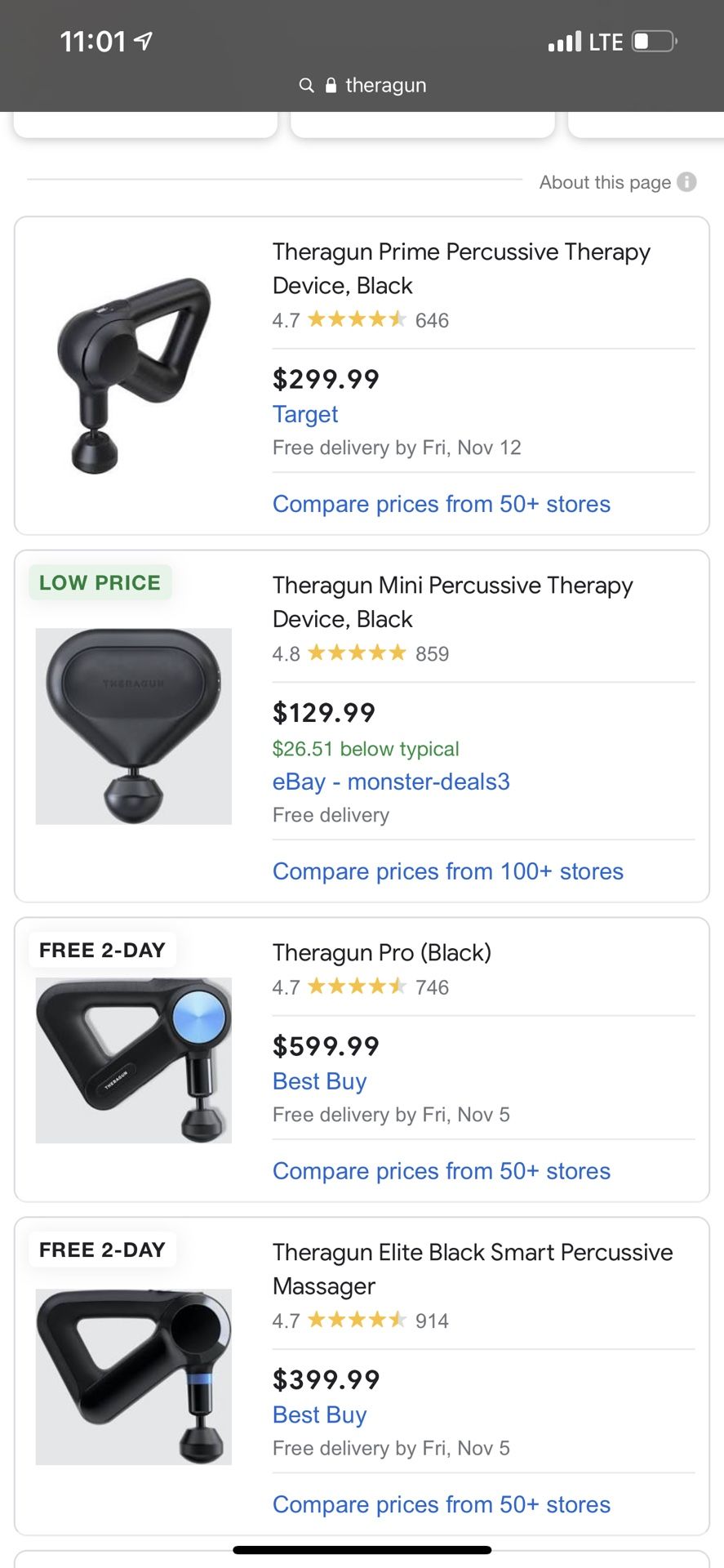Open the Best Buy link under Theragun Pro
This screenshot has width=724, height=1568.
[x=320, y=1081]
